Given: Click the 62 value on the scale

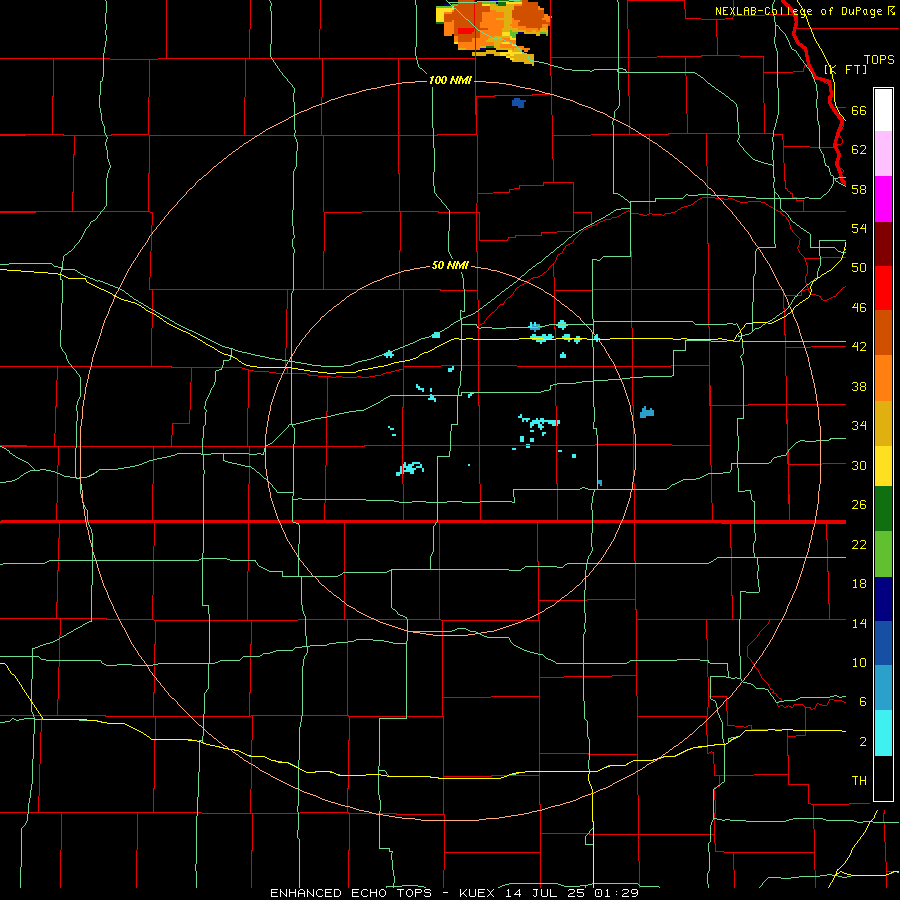Looking at the screenshot, I should (859, 149).
